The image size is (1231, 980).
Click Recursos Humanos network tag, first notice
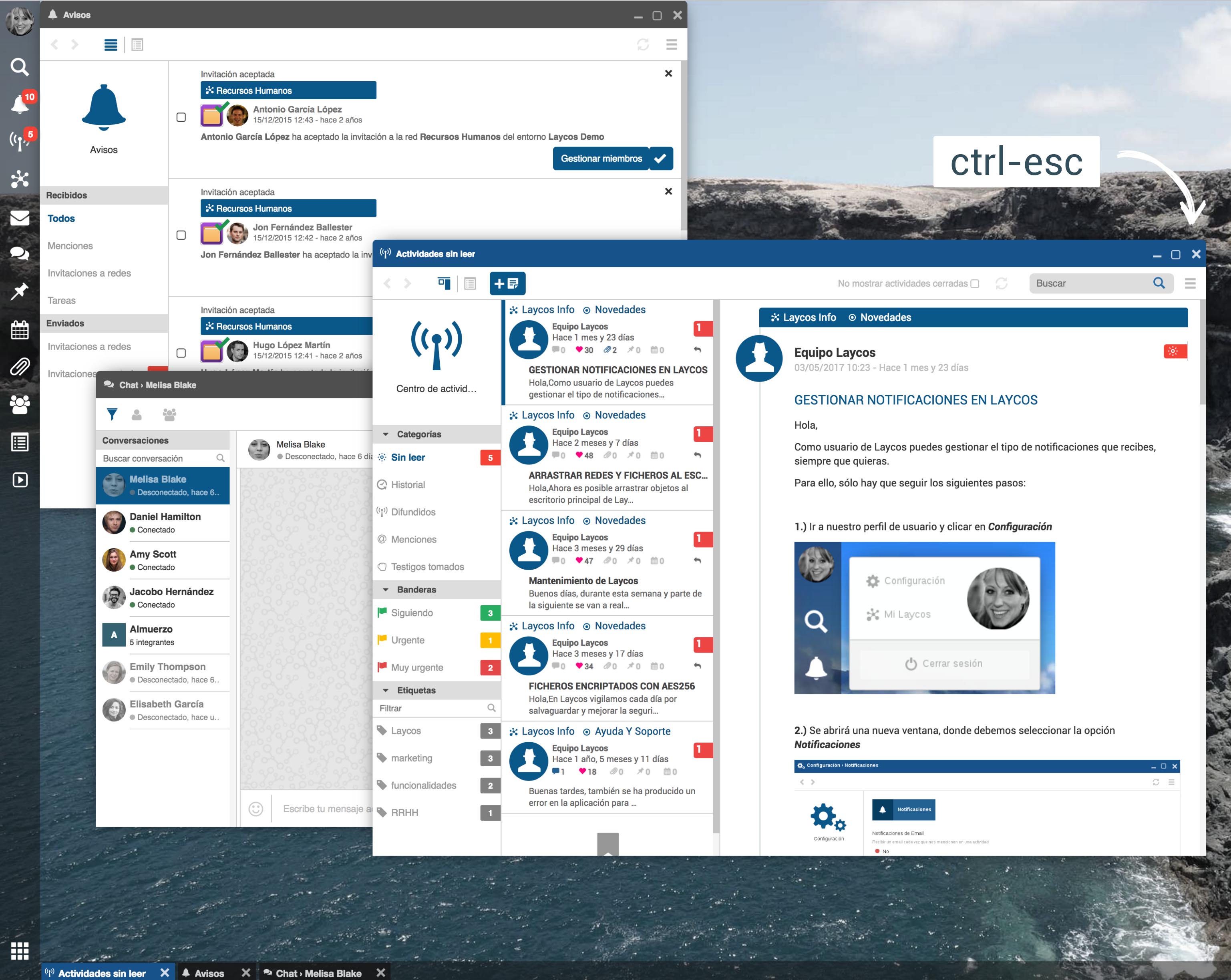[288, 90]
